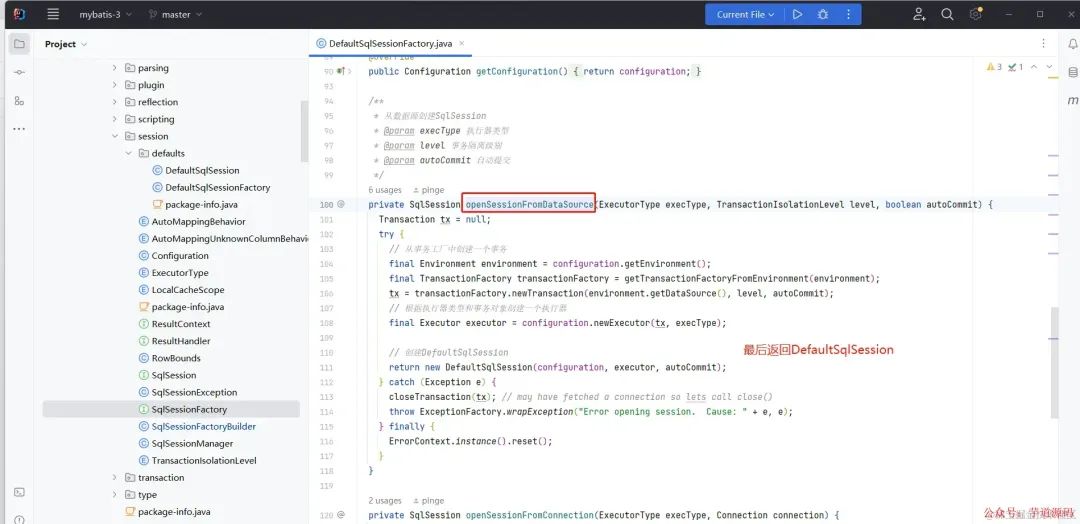Click the '2 usages' hint above line 120
1080x524 pixels.
385,501
